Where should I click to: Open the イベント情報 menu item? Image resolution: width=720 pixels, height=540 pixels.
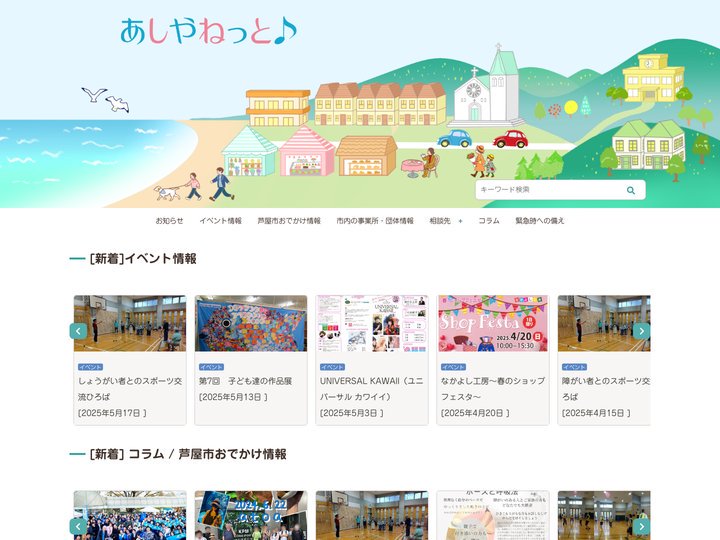[220, 221]
